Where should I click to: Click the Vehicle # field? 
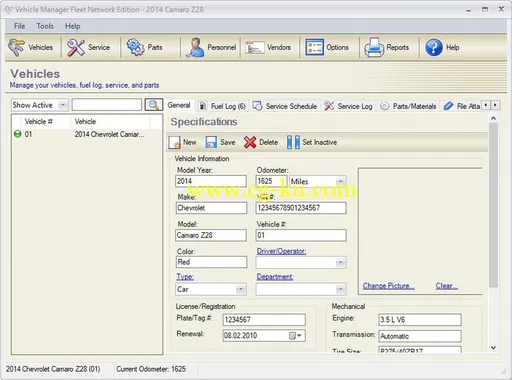click(301, 235)
